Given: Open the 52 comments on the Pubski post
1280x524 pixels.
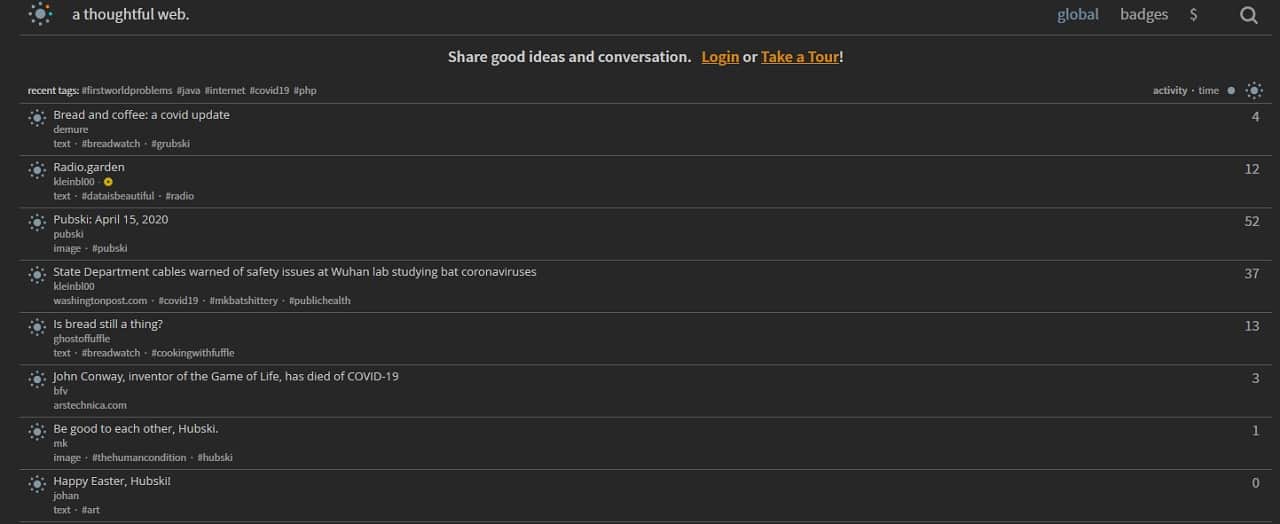Looking at the screenshot, I should pyautogui.click(x=1251, y=222).
